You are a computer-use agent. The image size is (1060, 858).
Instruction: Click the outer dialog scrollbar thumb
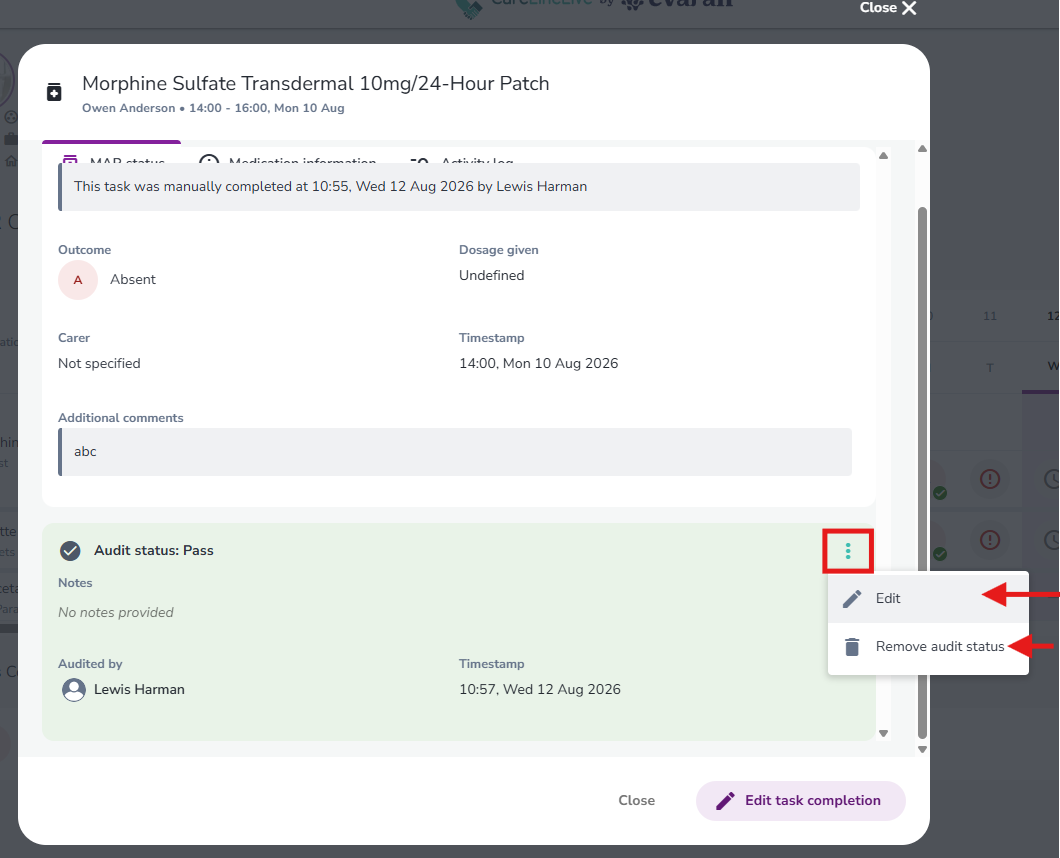coord(922,473)
